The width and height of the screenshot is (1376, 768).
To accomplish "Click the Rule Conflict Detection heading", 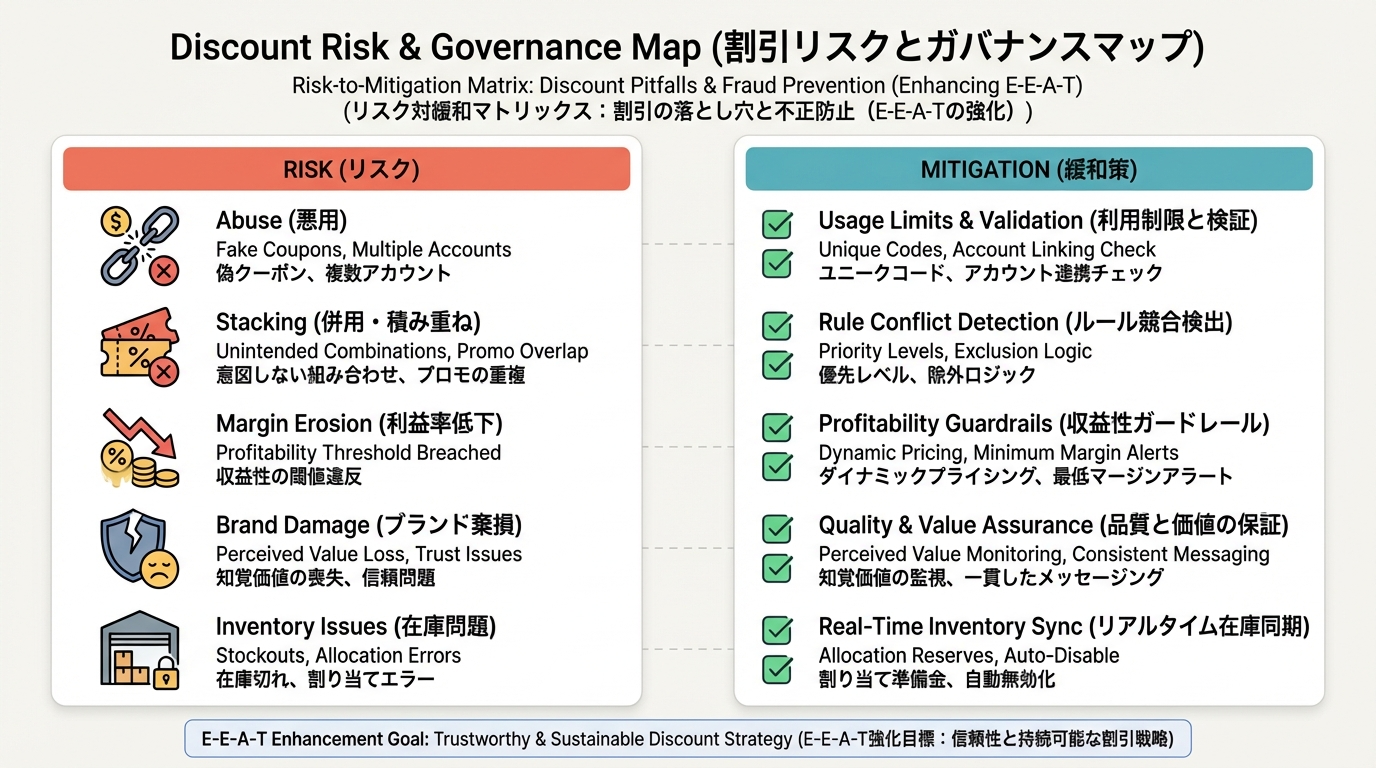I will (x=1025, y=322).
